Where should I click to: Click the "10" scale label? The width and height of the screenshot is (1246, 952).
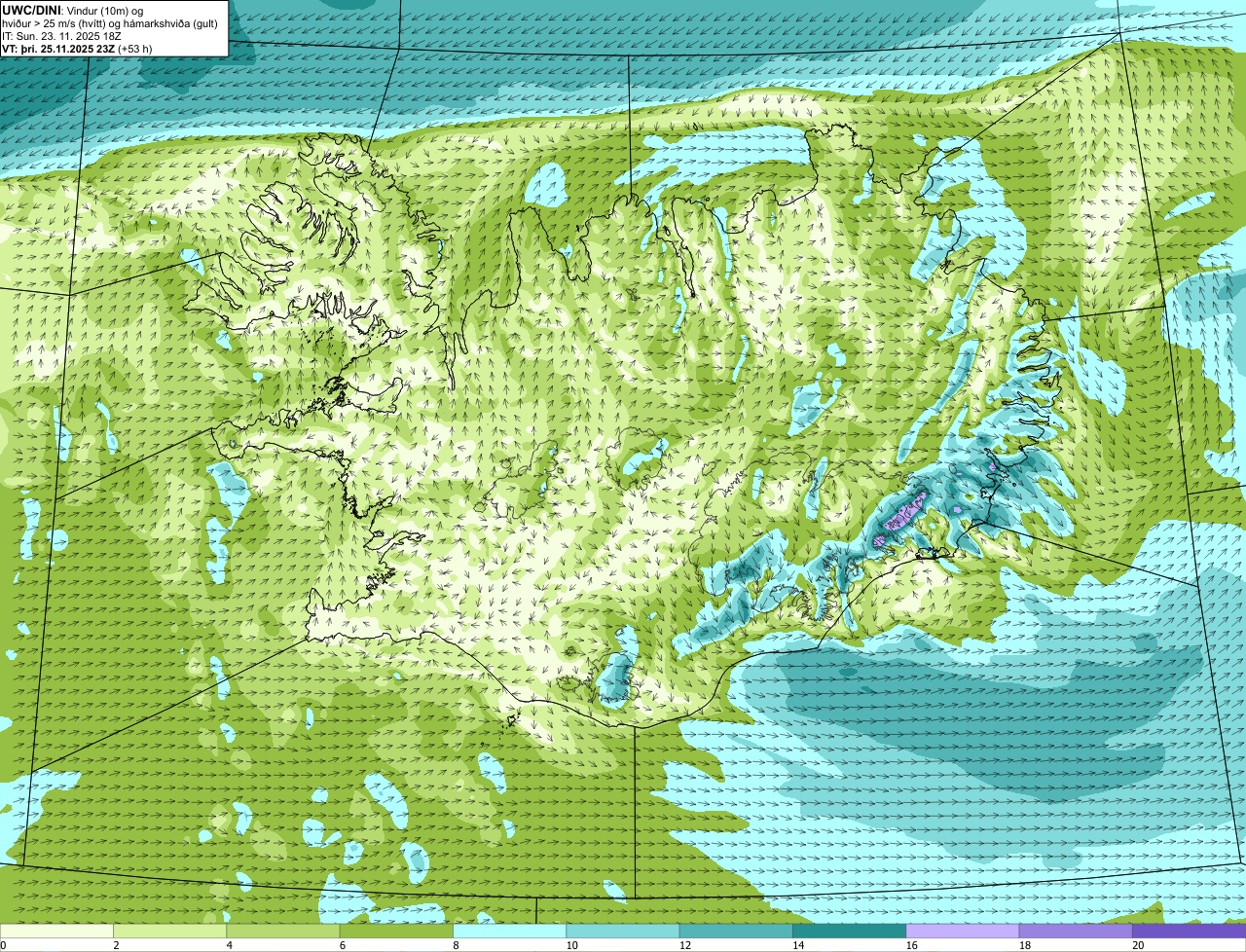(571, 945)
